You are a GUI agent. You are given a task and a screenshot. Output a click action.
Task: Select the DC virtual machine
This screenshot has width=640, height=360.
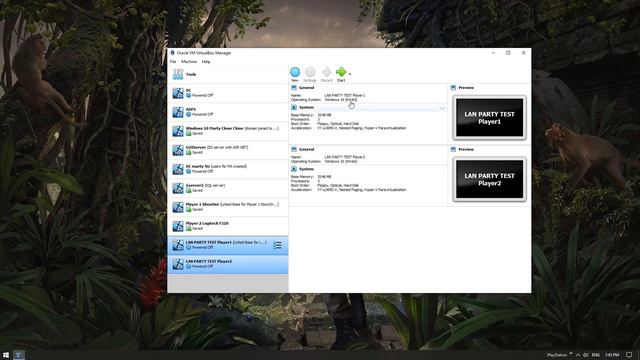(x=228, y=93)
